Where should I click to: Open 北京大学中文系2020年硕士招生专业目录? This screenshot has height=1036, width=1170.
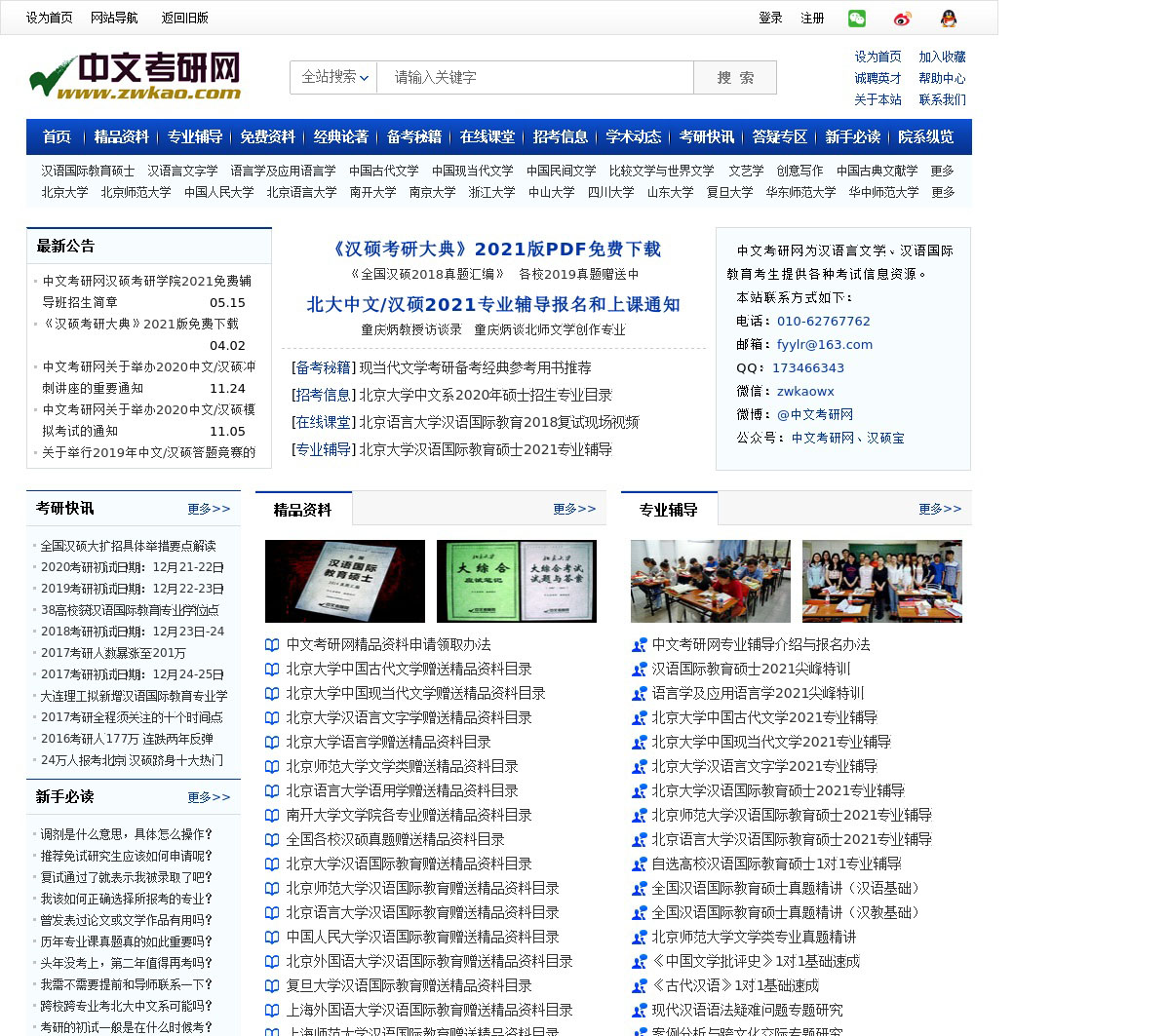[x=486, y=395]
